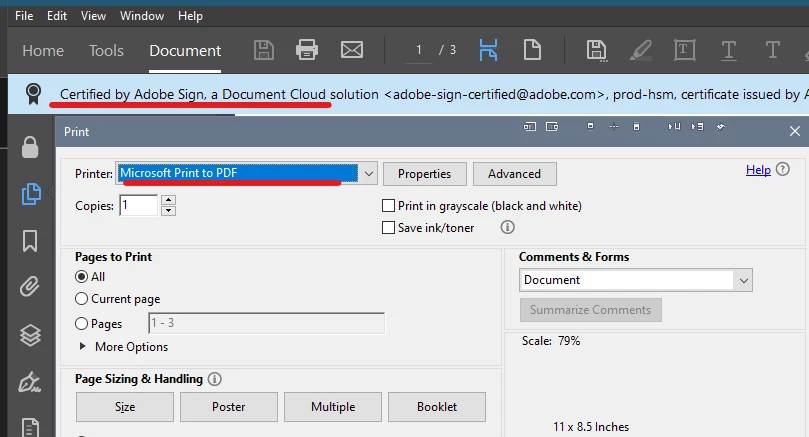Open the layers sidebar icon

coord(30,335)
